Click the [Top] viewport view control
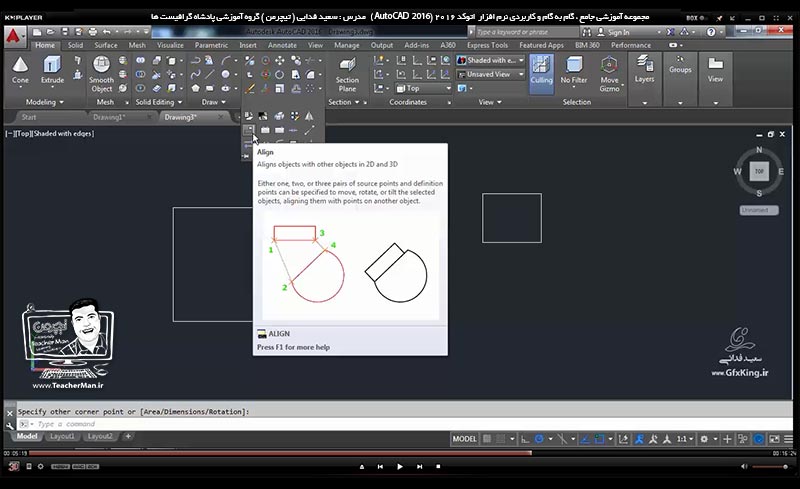Viewport: 800px width, 489px height. point(22,134)
